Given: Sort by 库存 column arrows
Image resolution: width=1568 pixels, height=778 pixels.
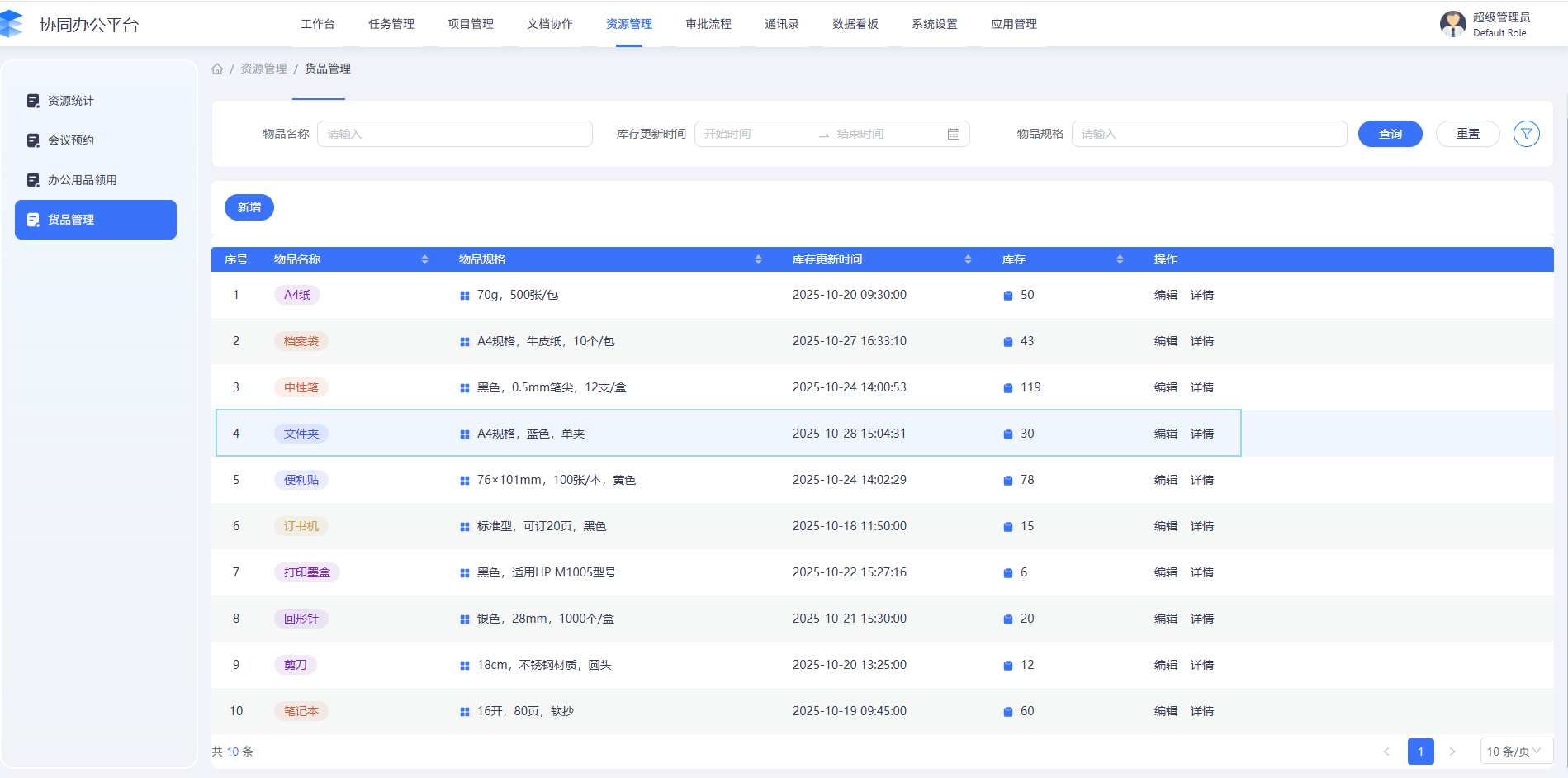Looking at the screenshot, I should [1120, 259].
